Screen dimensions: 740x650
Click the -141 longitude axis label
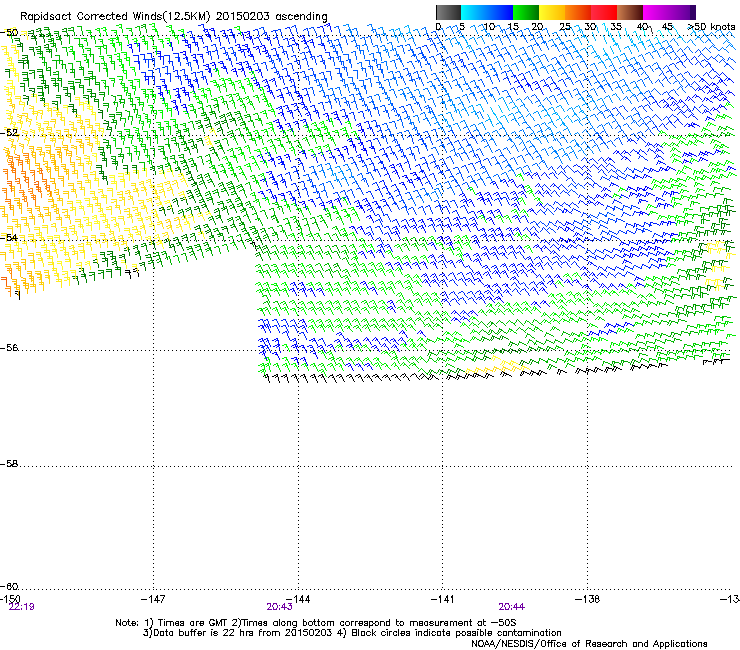coord(442,599)
